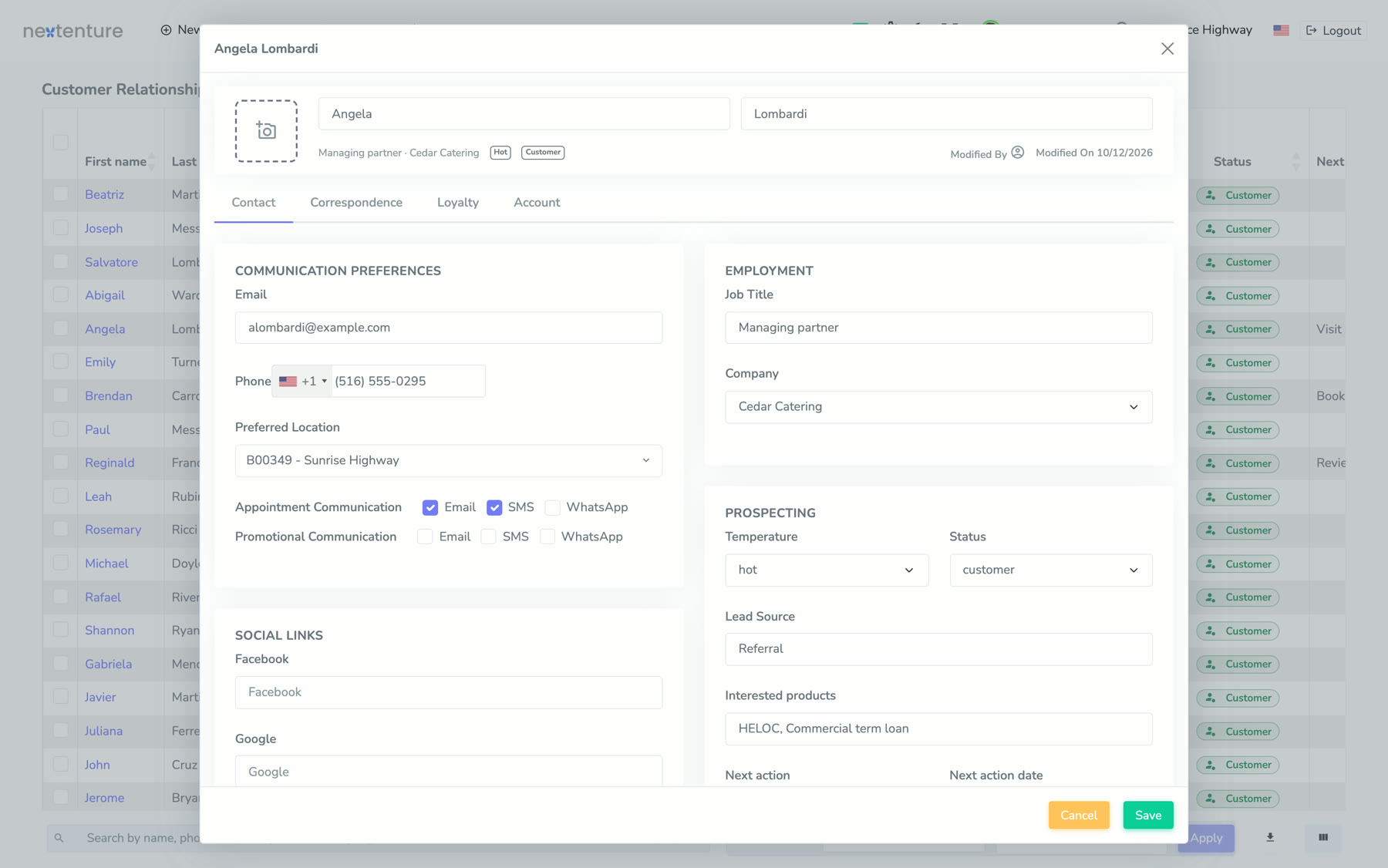
Task: Open the Preferred Location dropdown
Action: (x=449, y=460)
